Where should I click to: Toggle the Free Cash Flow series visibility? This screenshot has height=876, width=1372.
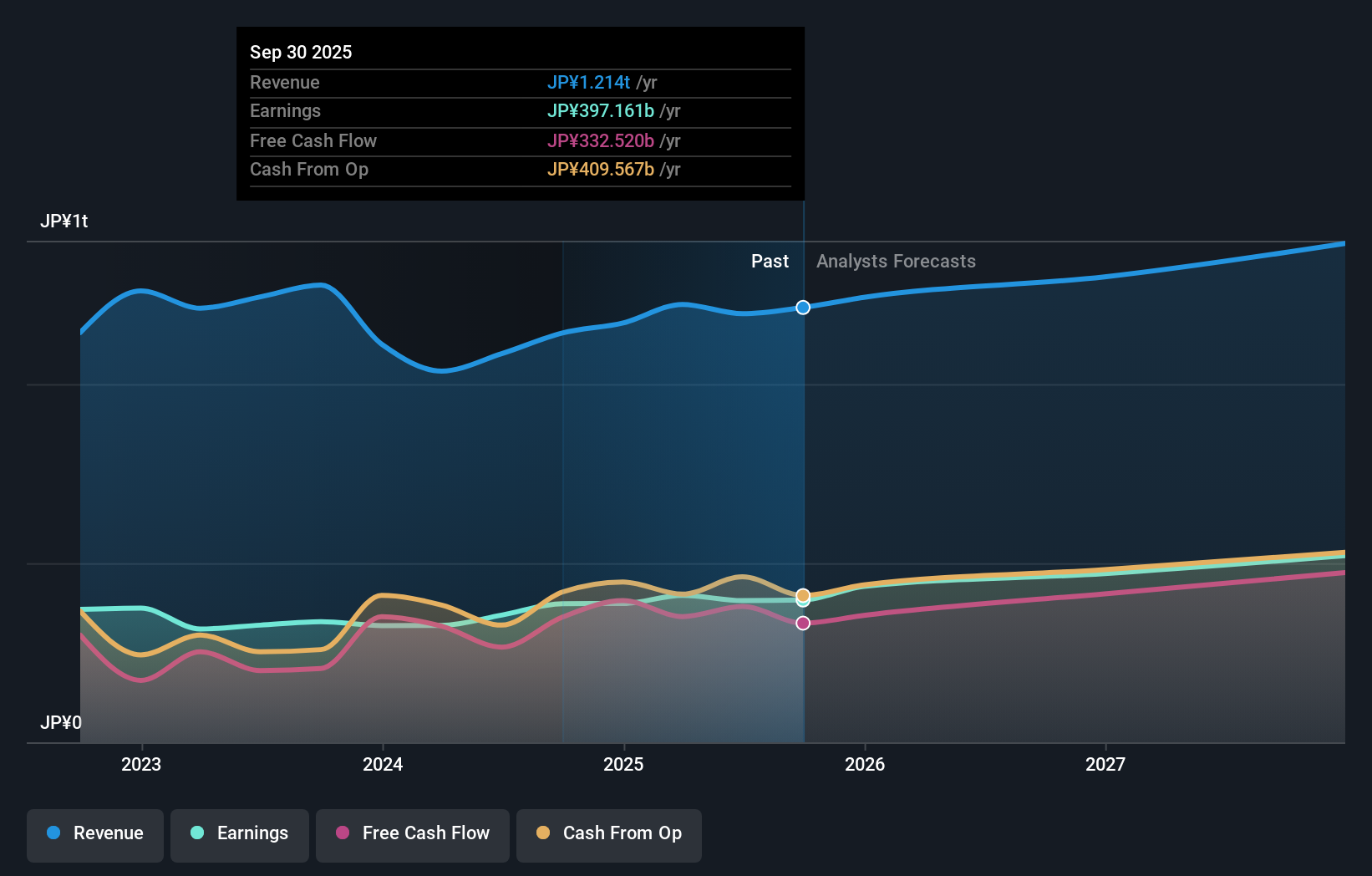click(412, 835)
